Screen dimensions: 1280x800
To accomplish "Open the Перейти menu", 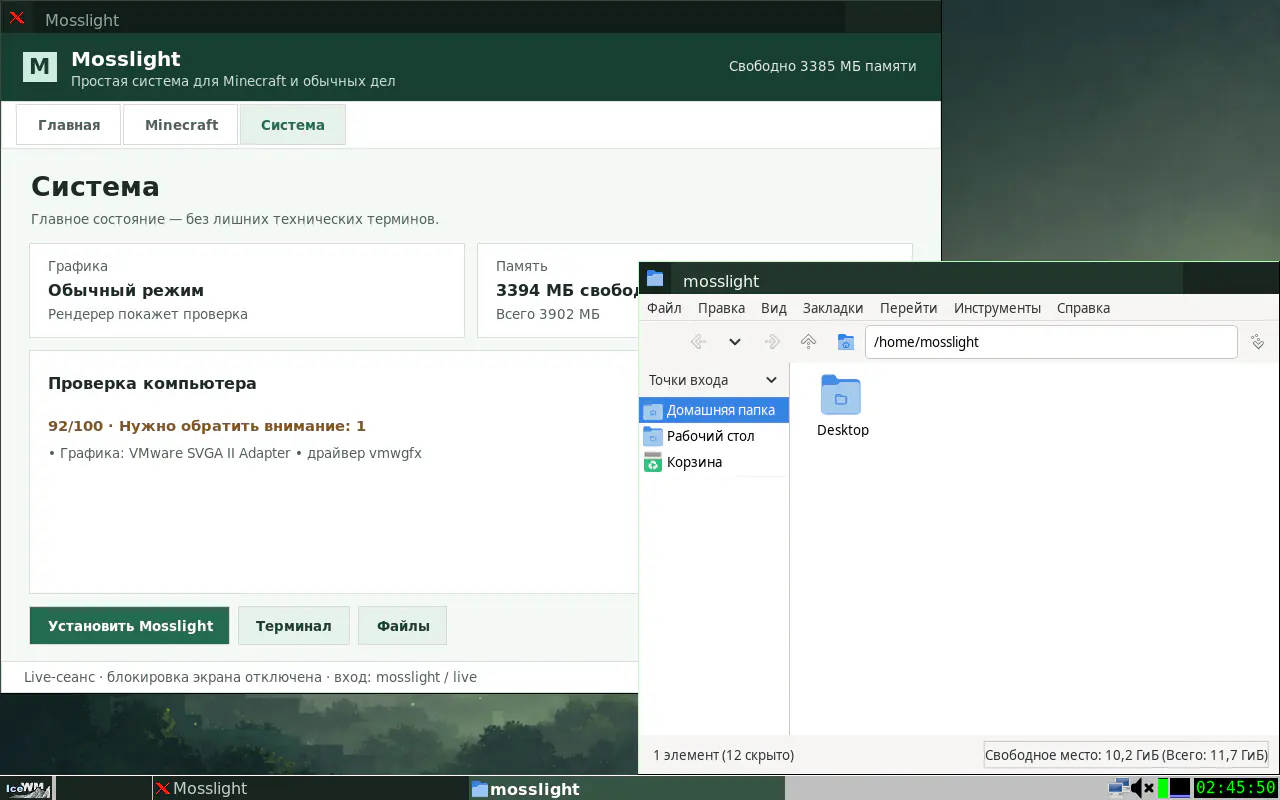I will (909, 308).
